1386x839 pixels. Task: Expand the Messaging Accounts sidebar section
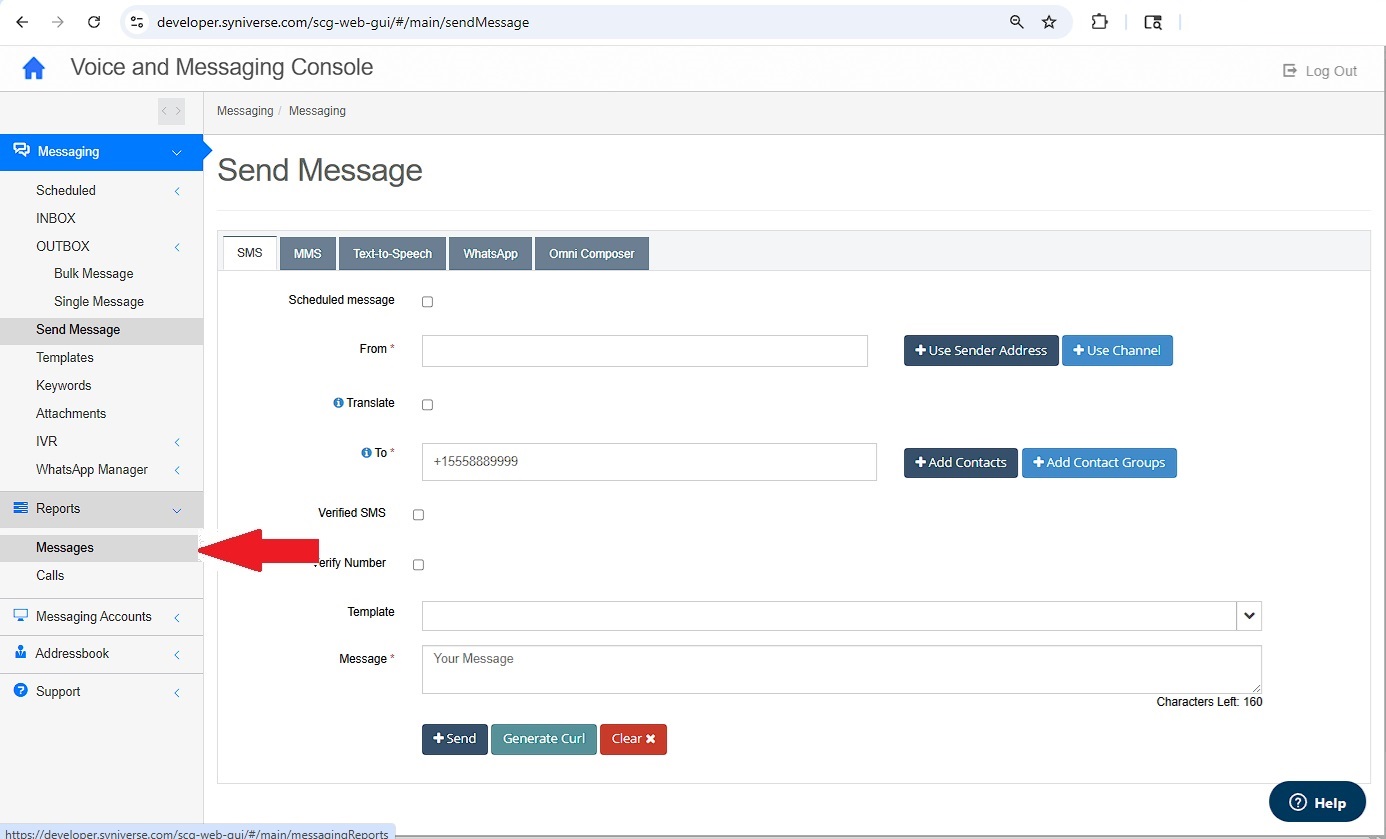[x=94, y=617]
